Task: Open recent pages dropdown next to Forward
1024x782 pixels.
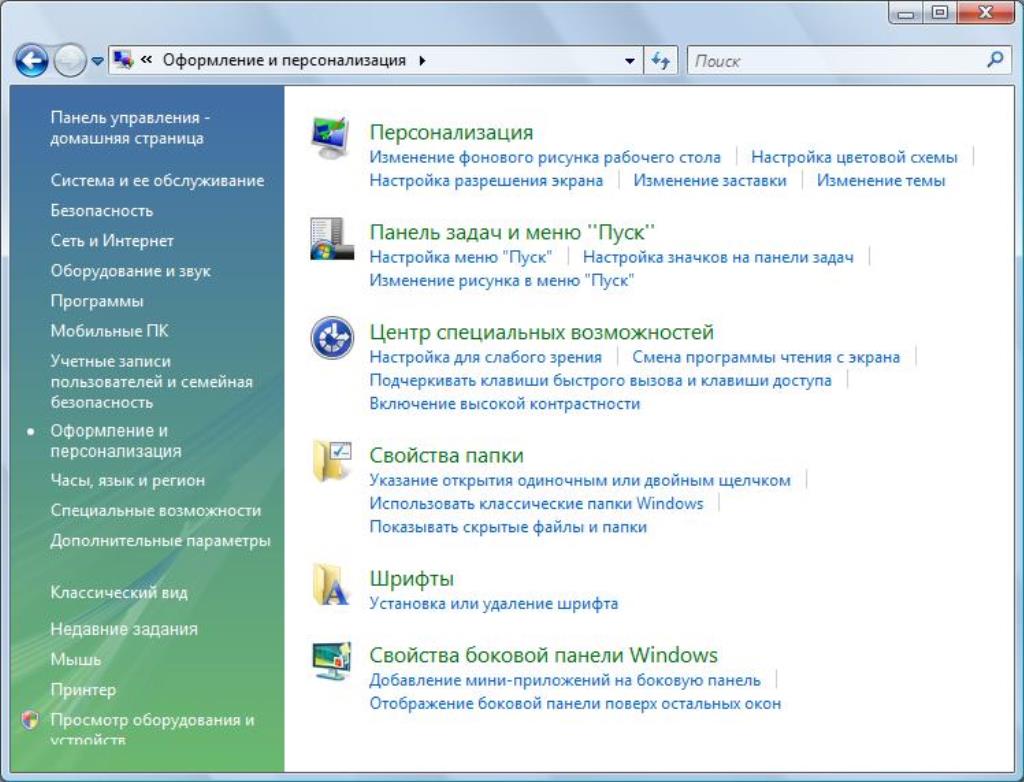Action: 97,61
